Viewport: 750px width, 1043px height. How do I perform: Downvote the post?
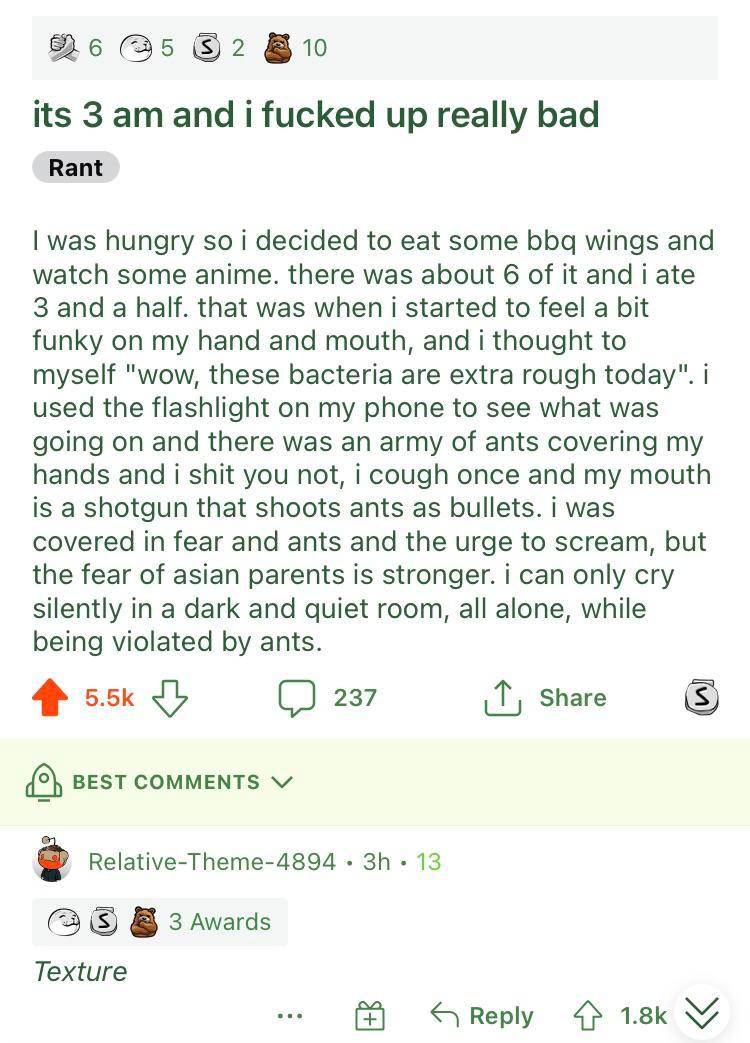coord(170,698)
